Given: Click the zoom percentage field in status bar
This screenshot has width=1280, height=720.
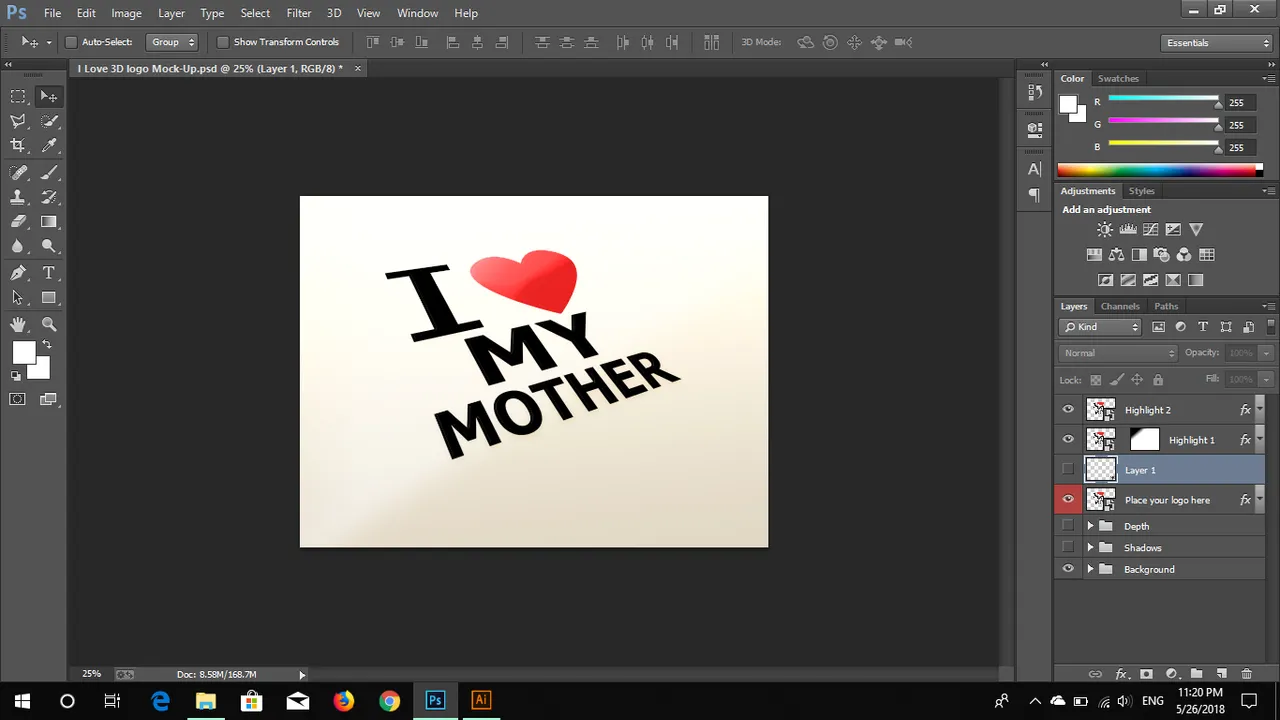Looking at the screenshot, I should [x=91, y=674].
